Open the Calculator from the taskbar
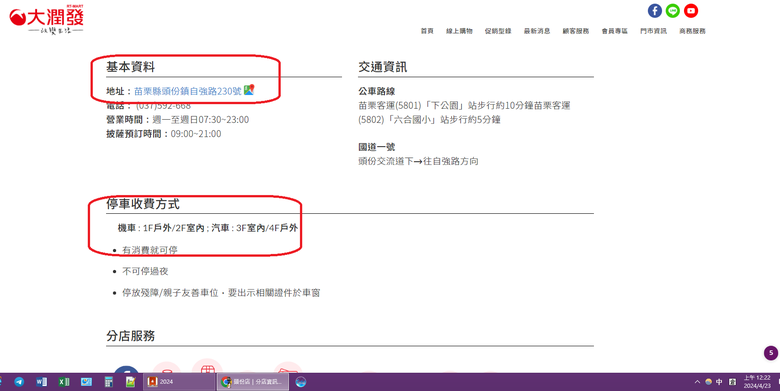 point(108,382)
